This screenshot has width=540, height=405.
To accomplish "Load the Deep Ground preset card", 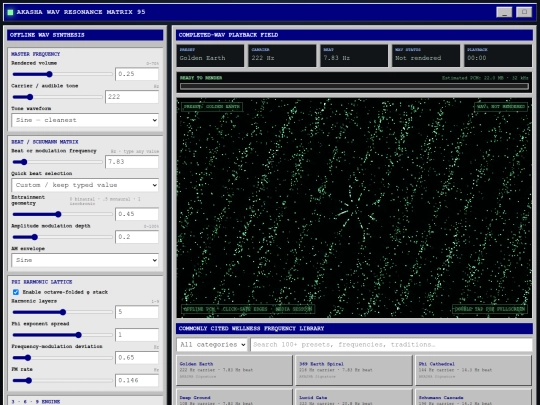I will pyautogui.click(x=234, y=397).
